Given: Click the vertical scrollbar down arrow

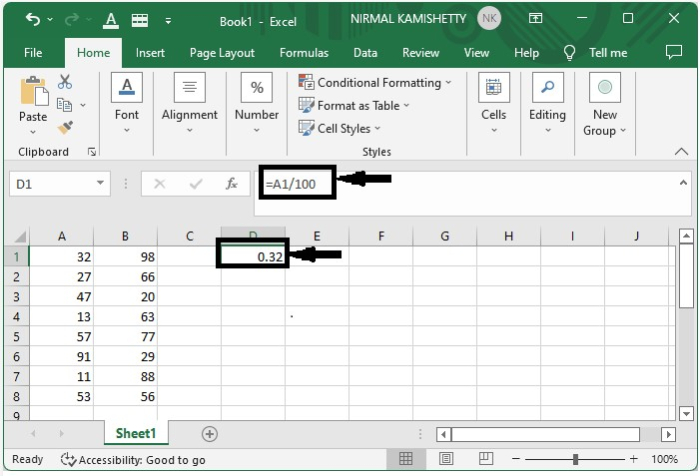Looking at the screenshot, I should (x=686, y=413).
